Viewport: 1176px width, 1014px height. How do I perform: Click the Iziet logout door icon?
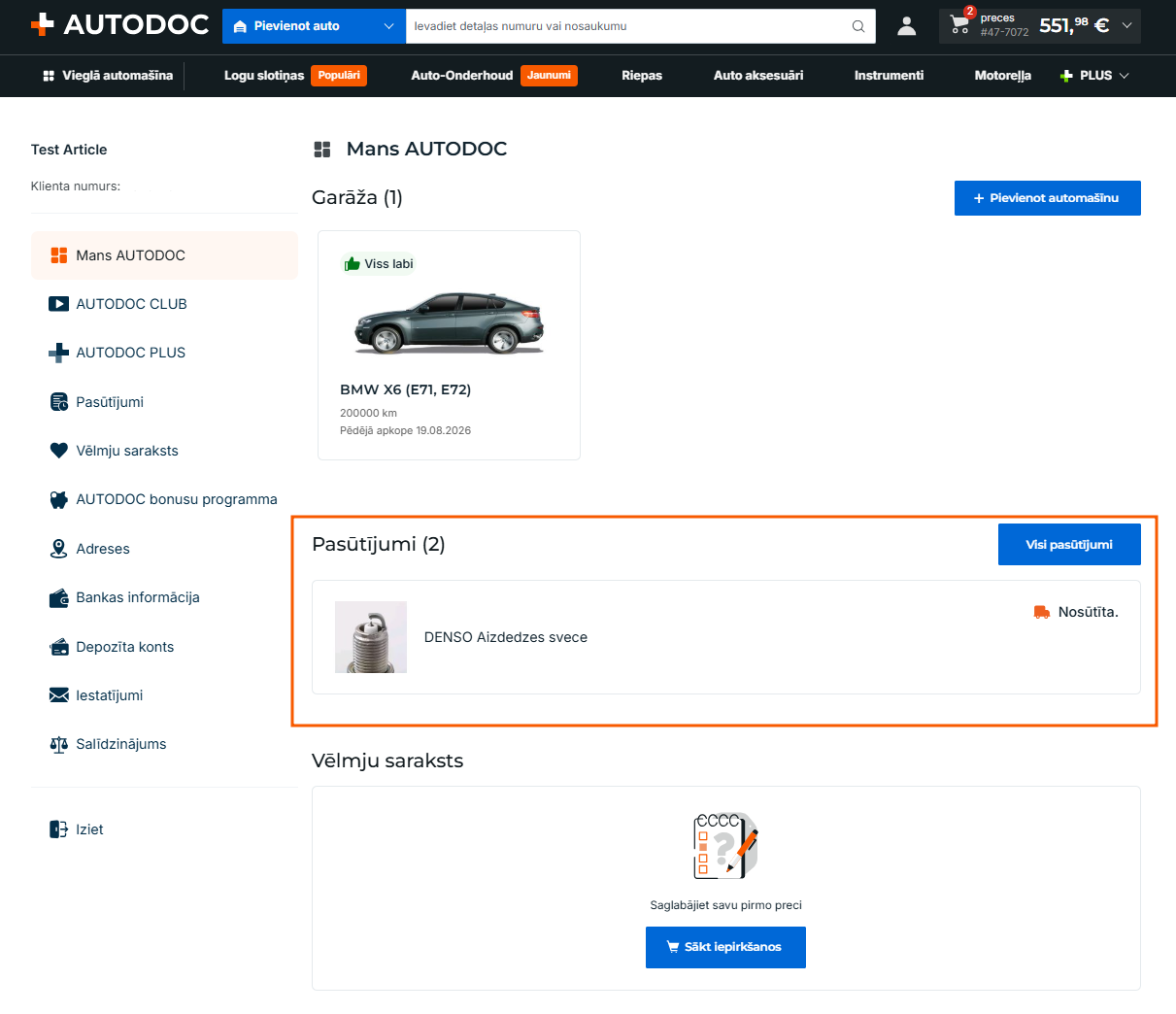(x=59, y=829)
